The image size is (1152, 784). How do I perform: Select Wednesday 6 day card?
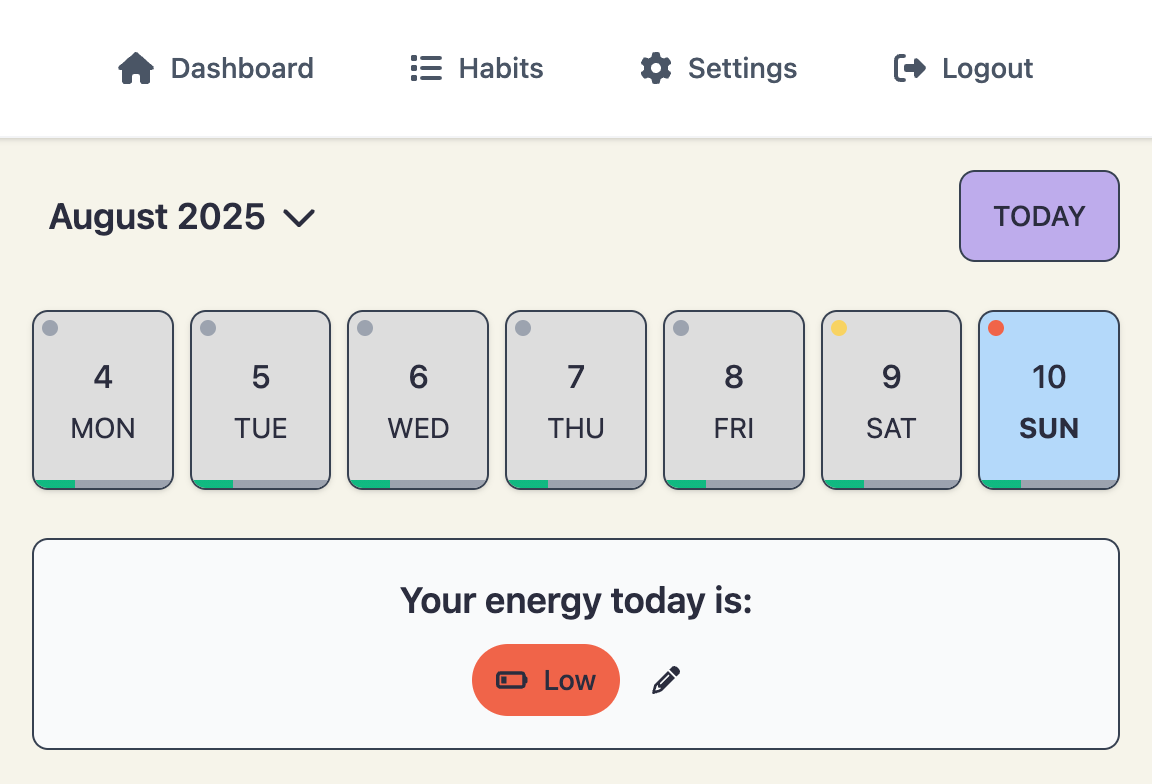coord(418,400)
